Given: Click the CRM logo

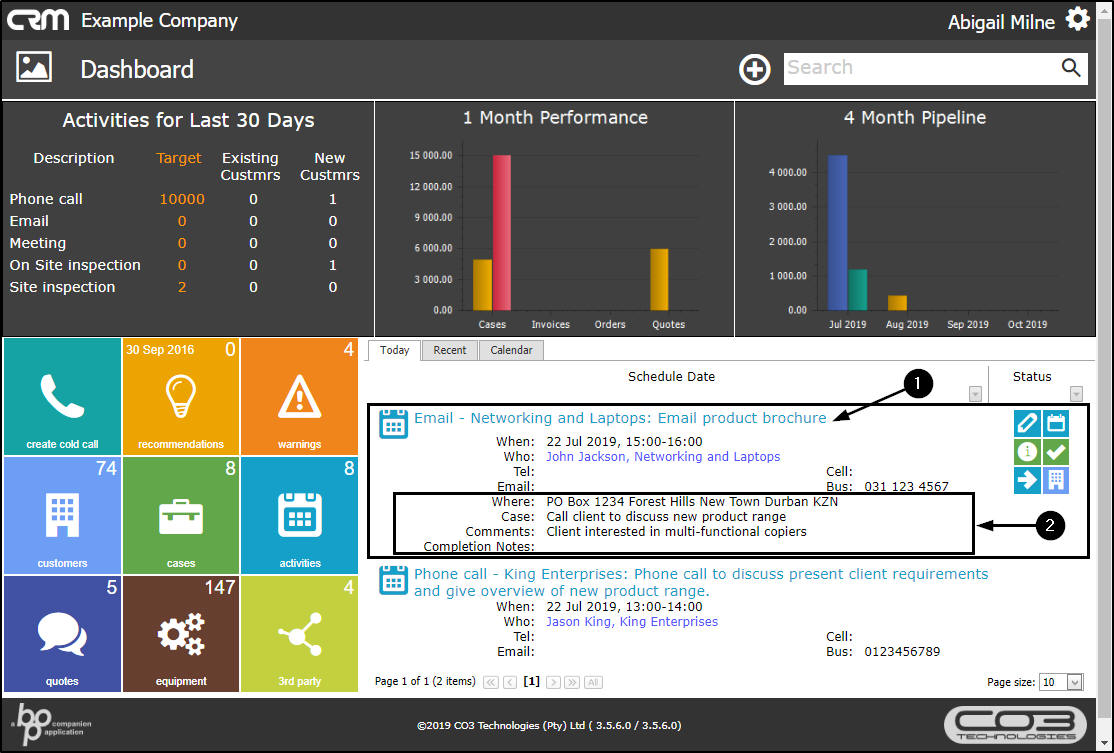Looking at the screenshot, I should (38, 19).
